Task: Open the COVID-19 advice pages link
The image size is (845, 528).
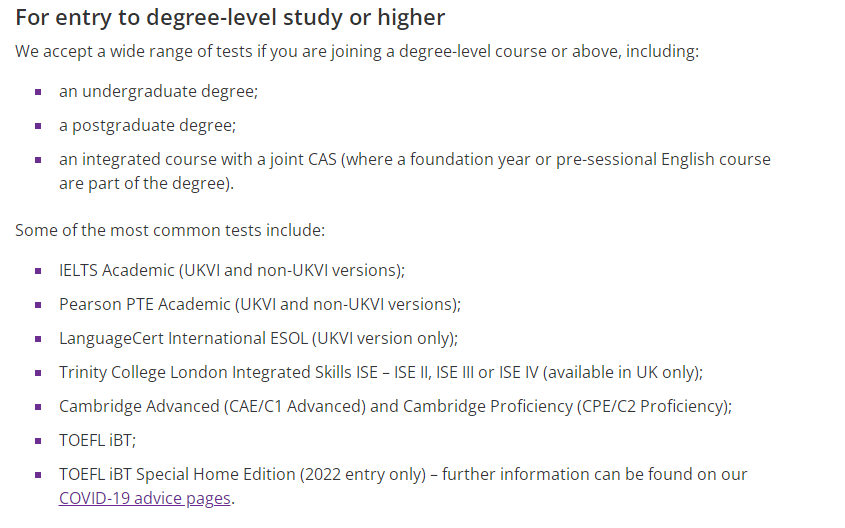Action: 144,498
